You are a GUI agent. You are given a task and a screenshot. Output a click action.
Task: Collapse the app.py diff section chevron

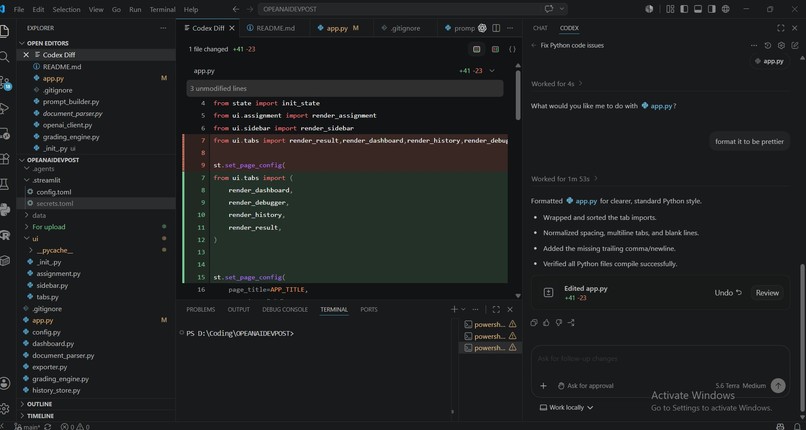pos(492,71)
